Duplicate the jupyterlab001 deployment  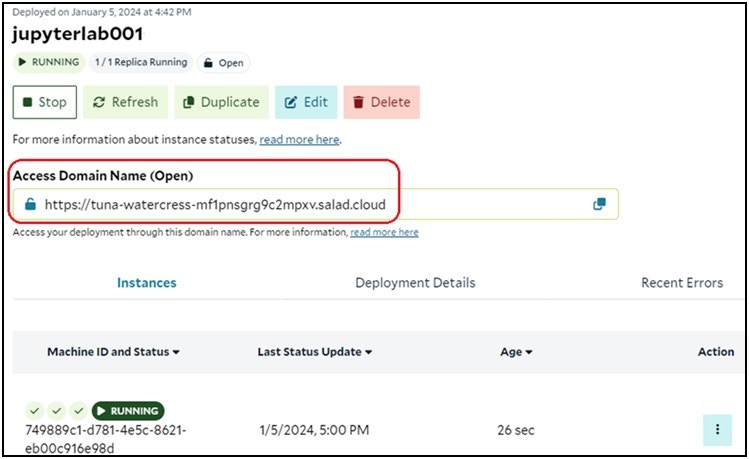(221, 102)
